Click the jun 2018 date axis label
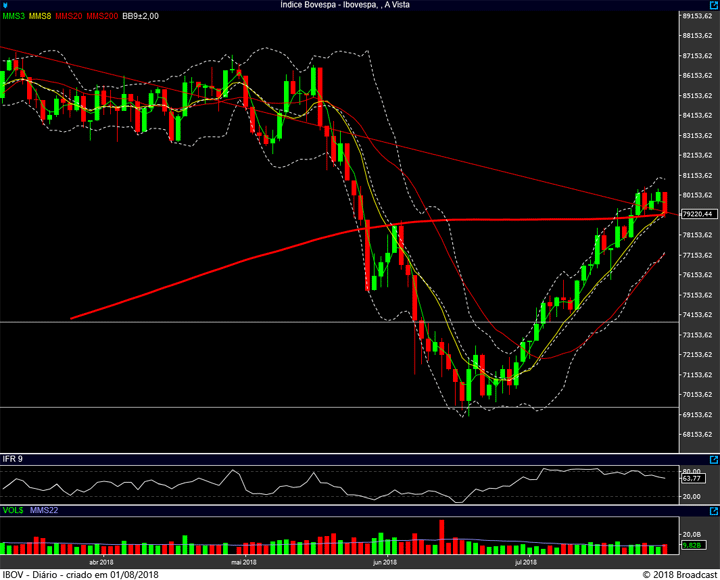Viewport: 720px width, 580px height. pyautogui.click(x=385, y=562)
